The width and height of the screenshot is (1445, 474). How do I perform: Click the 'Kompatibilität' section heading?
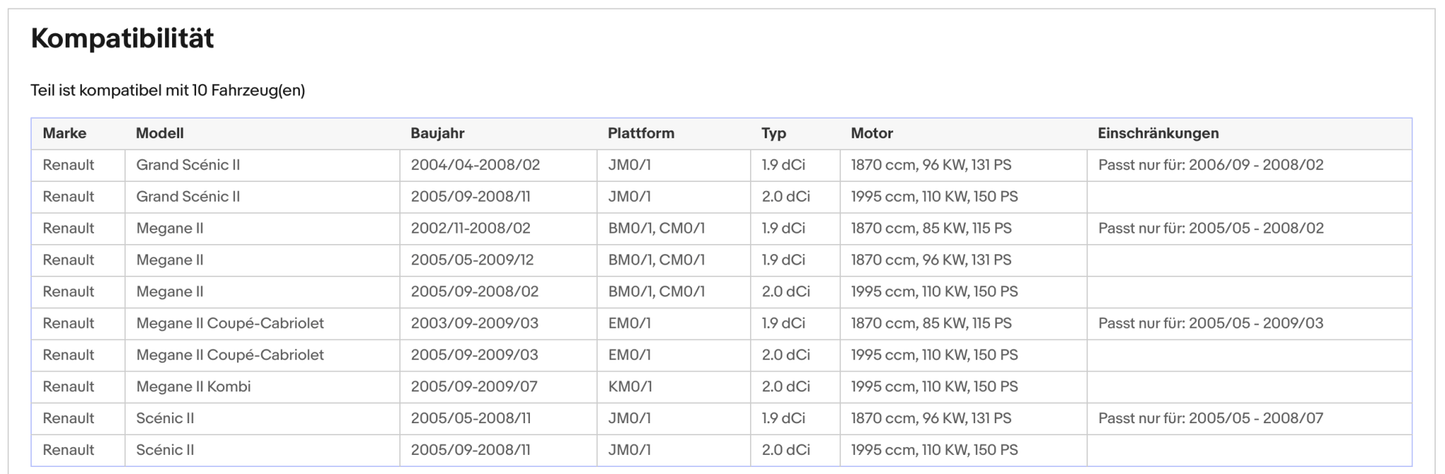pos(122,39)
